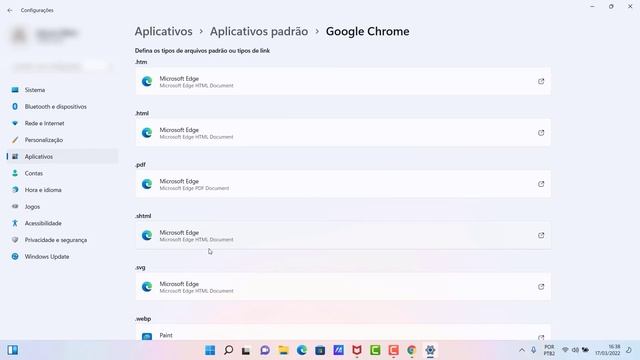Open Personalização settings
This screenshot has width=640, height=360.
62,140
